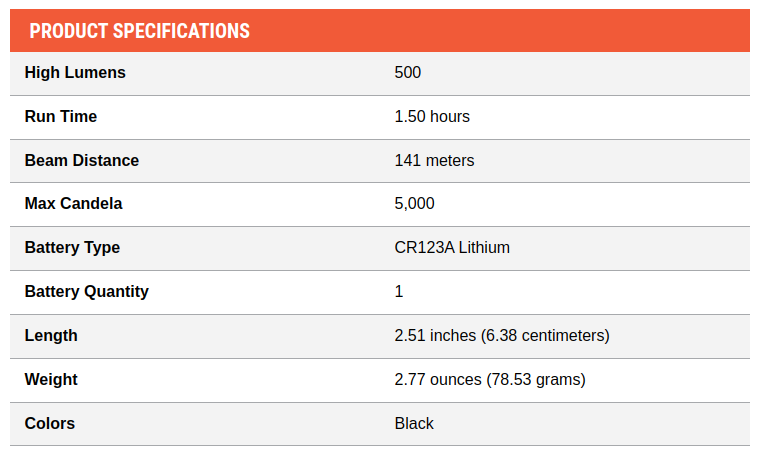Select the Length label
The height and width of the screenshot is (452, 757).
pyautogui.click(x=51, y=336)
